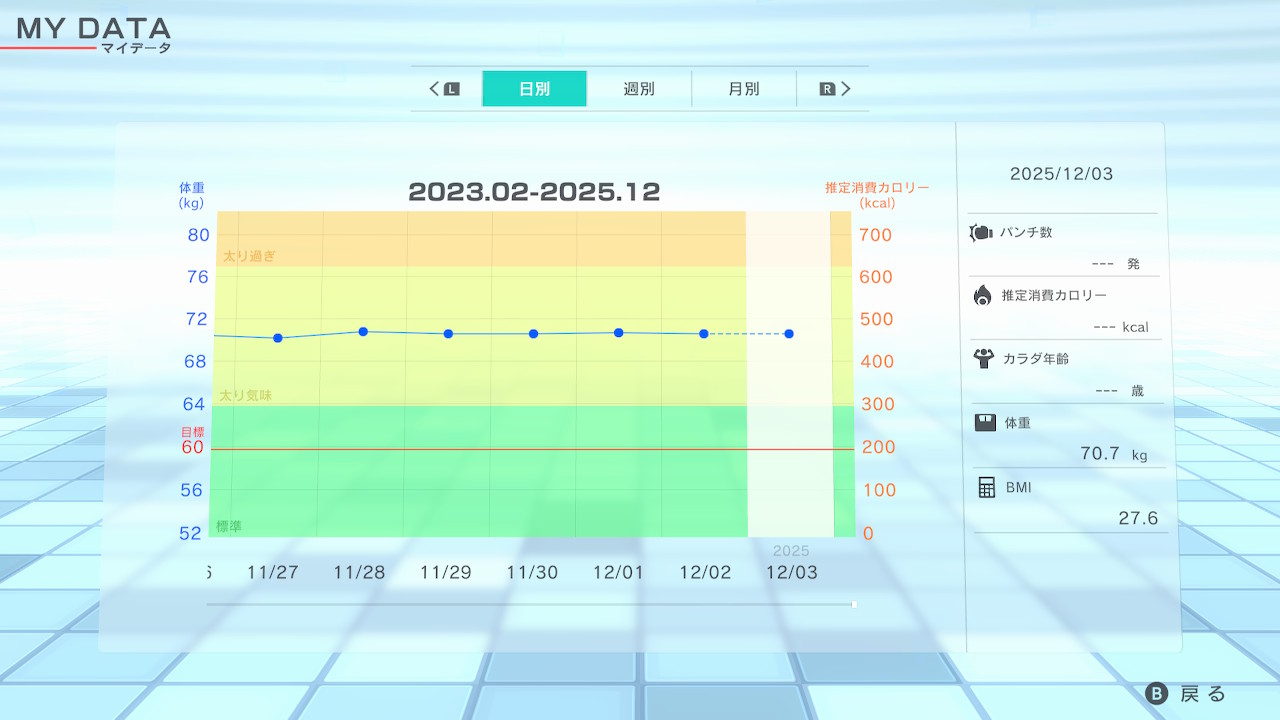This screenshot has width=1280, height=720.
Task: Click the BMI calculator icon
Action: pyautogui.click(x=986, y=487)
